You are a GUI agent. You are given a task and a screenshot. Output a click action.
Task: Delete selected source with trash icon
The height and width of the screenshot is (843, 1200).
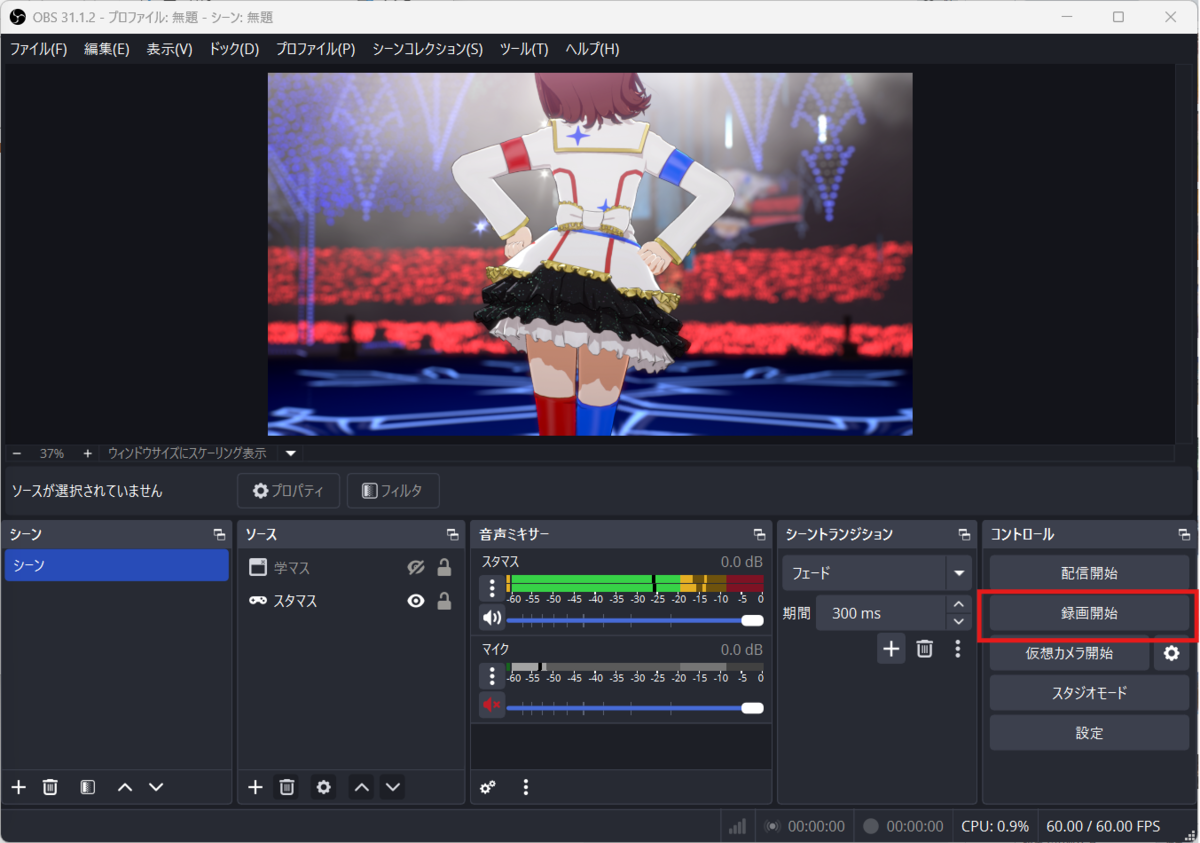click(287, 787)
